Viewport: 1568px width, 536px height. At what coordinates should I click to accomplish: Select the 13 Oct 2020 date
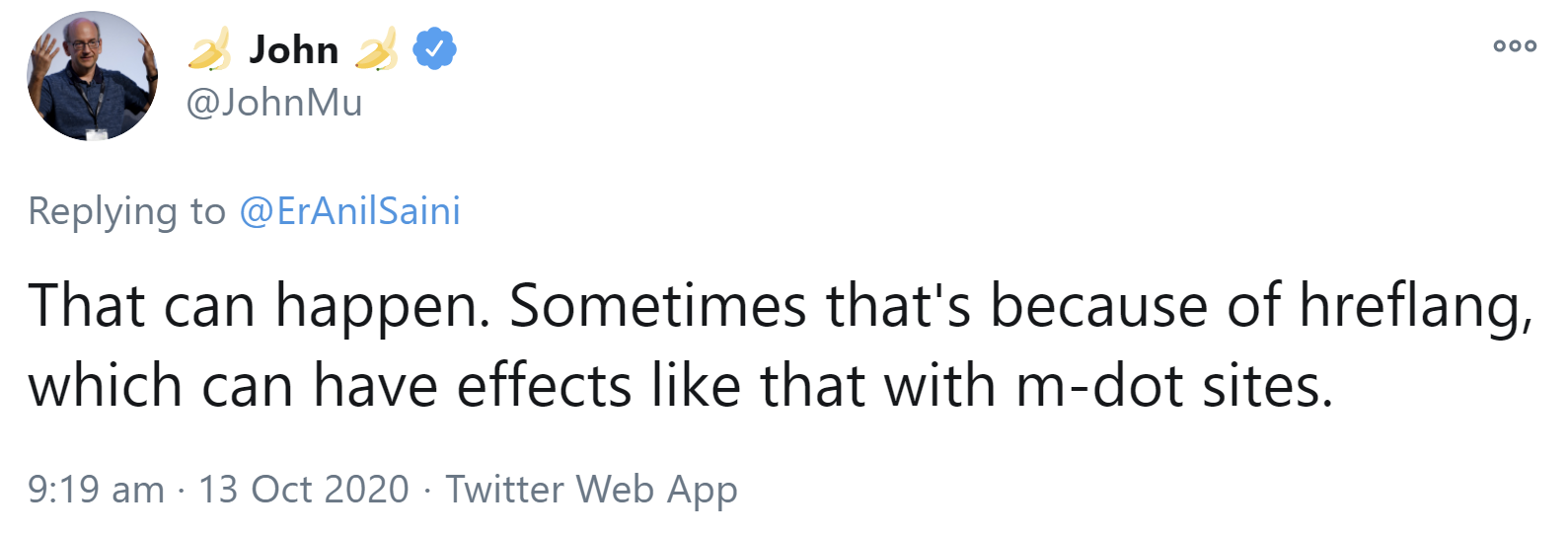point(303,490)
